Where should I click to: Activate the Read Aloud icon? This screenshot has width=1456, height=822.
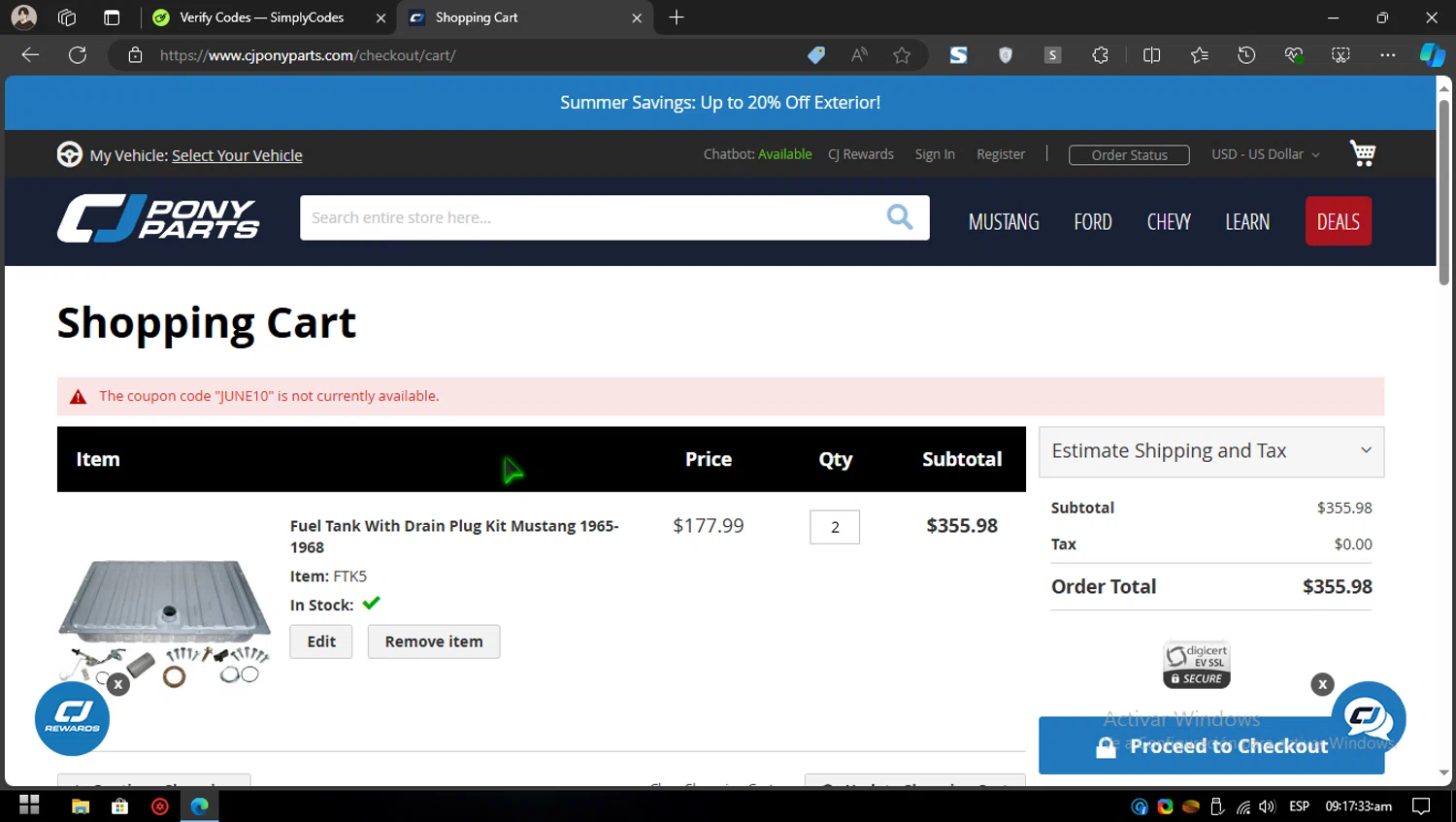tap(859, 55)
